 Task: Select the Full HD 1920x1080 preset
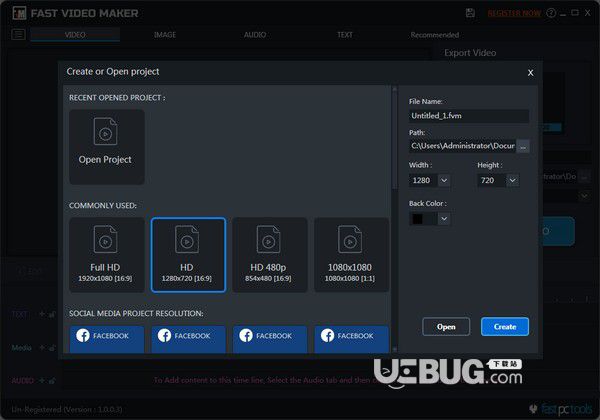coord(107,255)
